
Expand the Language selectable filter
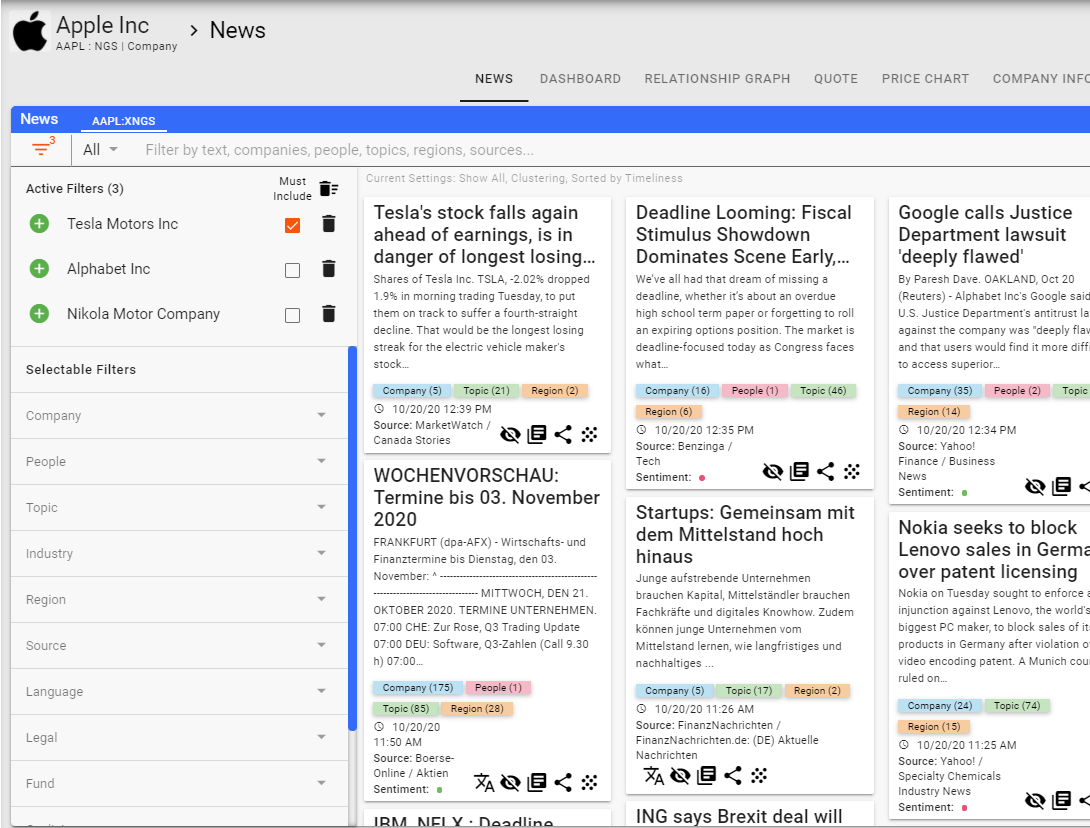(x=179, y=691)
